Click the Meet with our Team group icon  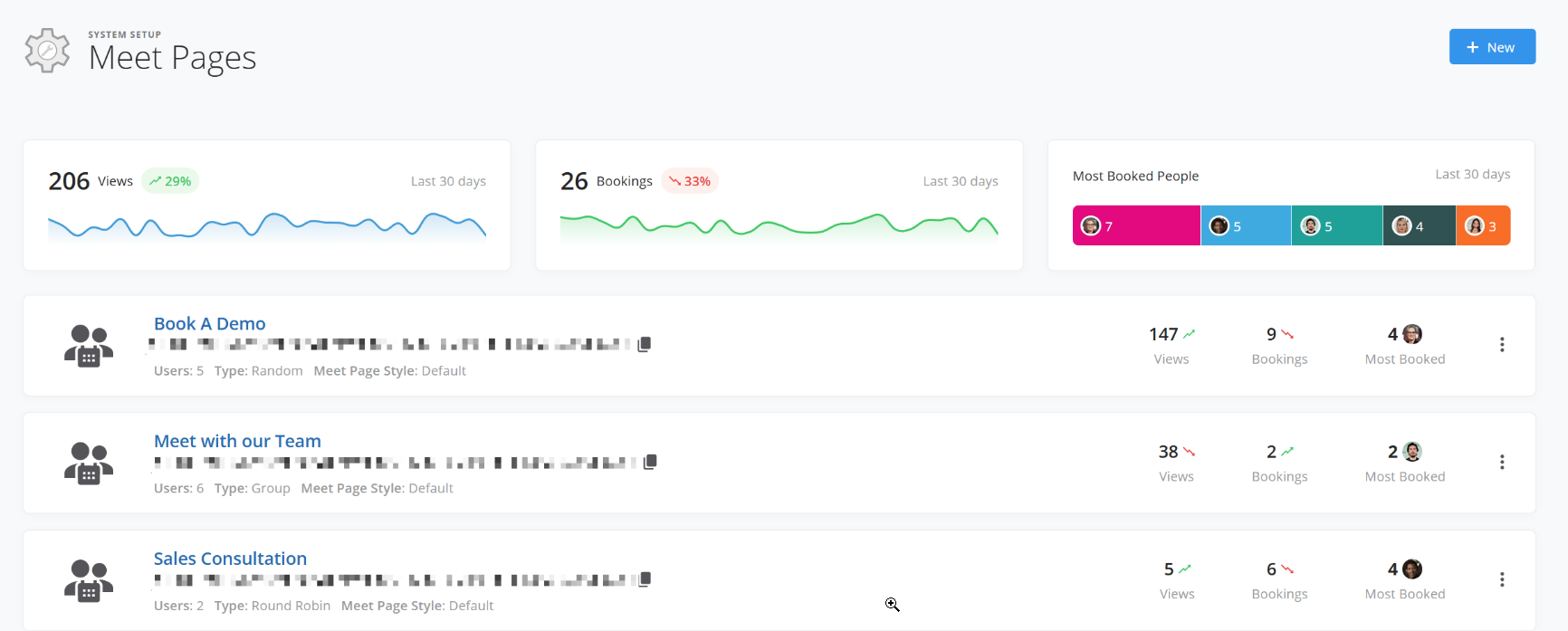tap(89, 464)
